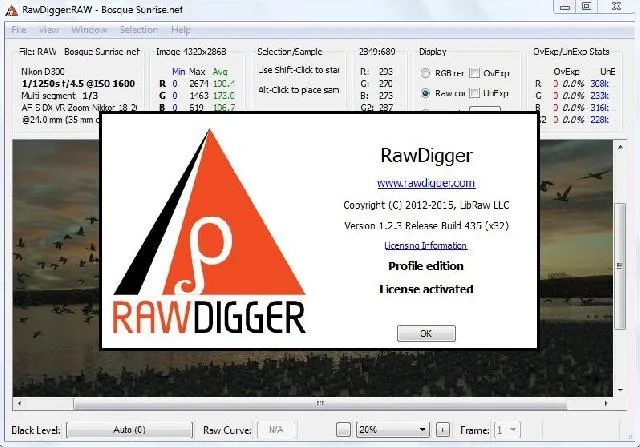
Task: Click the RawDigger app icon in title bar
Action: coord(11,9)
